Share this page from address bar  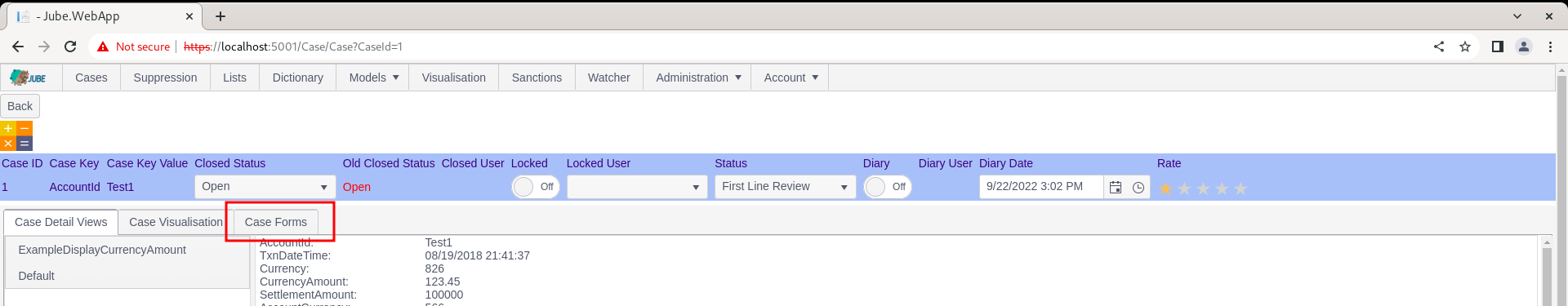[1439, 47]
